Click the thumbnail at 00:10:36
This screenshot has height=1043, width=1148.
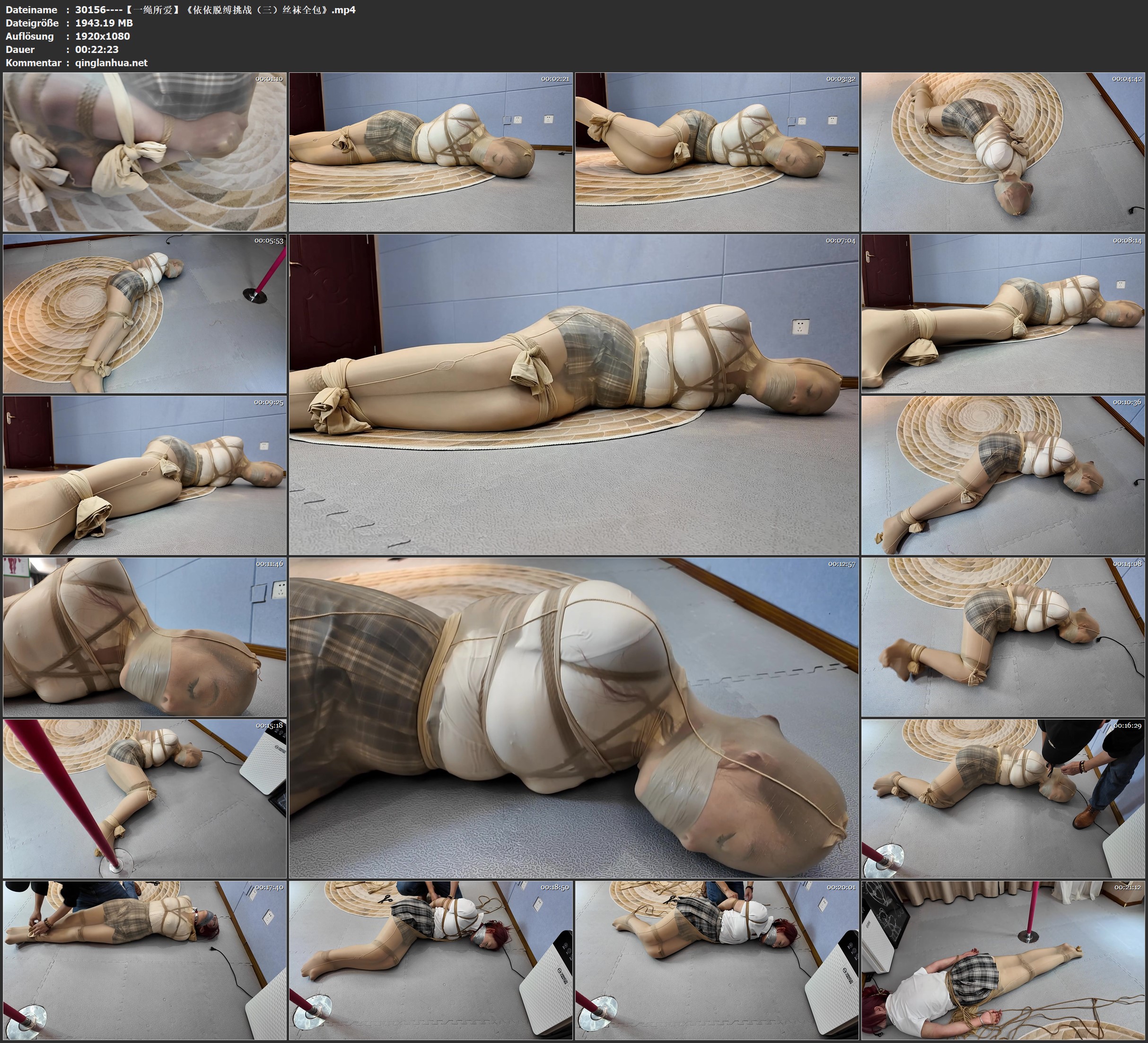[x=1003, y=475]
